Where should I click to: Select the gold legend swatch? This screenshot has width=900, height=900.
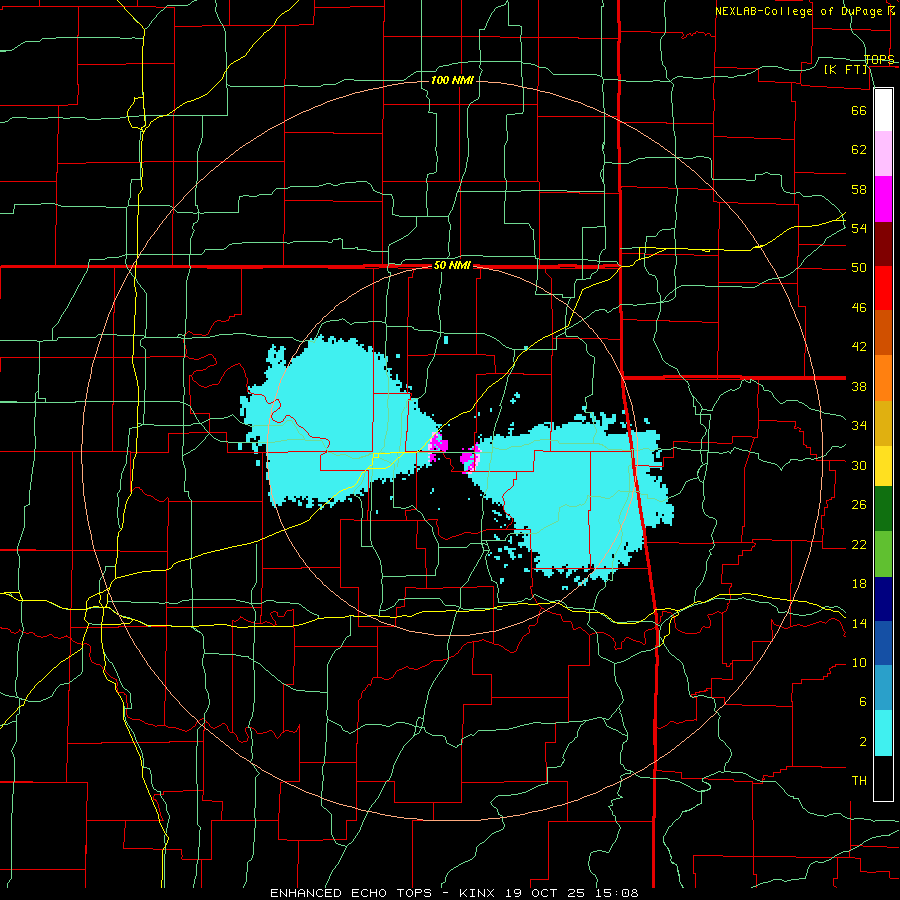point(883,423)
